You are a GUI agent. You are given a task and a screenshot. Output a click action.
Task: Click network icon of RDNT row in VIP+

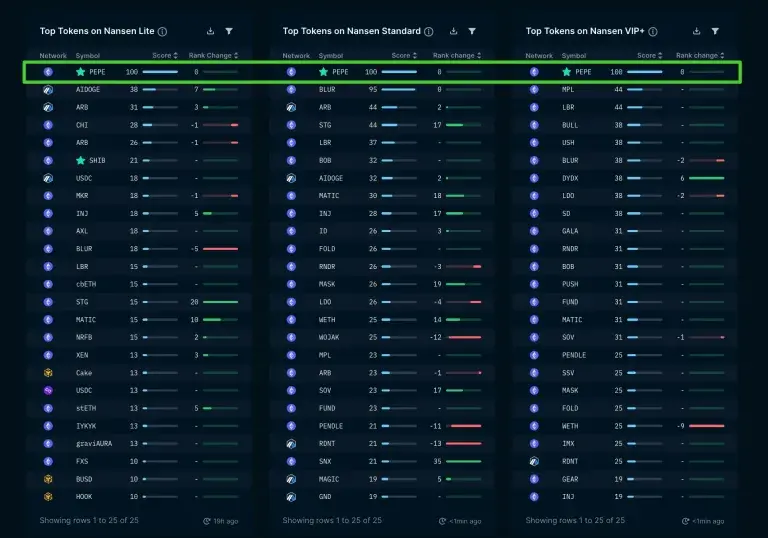[x=534, y=462]
